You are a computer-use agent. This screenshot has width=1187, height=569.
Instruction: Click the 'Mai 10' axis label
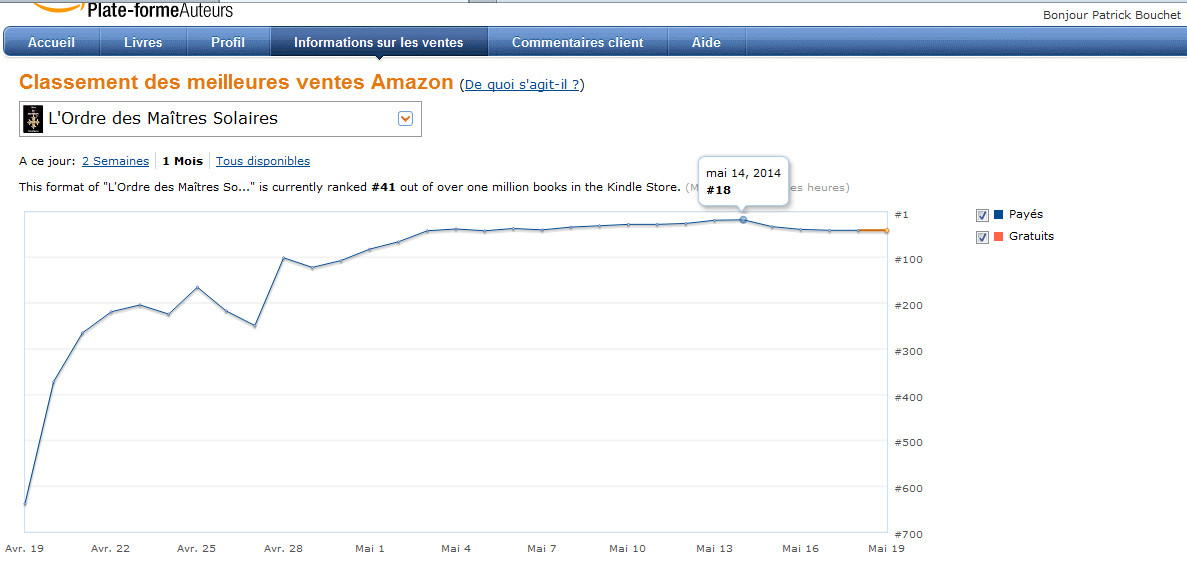click(x=628, y=548)
